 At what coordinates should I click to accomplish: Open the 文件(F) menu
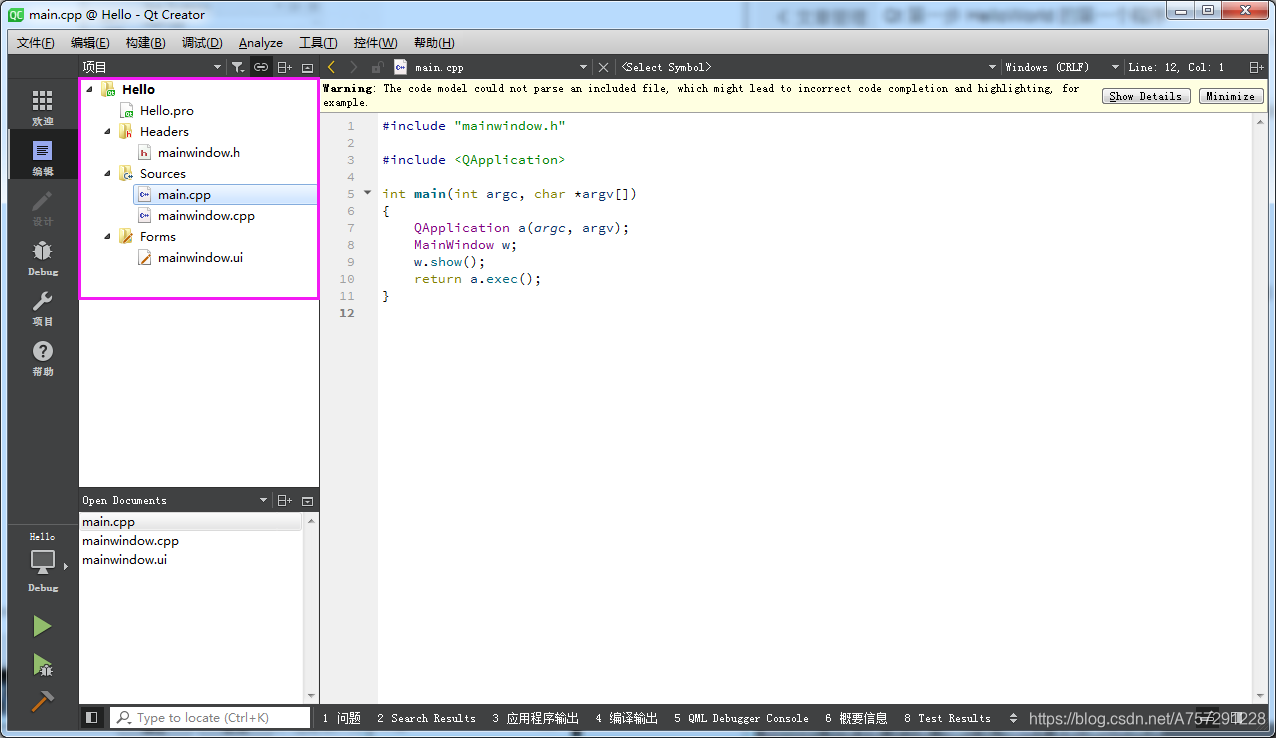pos(36,43)
